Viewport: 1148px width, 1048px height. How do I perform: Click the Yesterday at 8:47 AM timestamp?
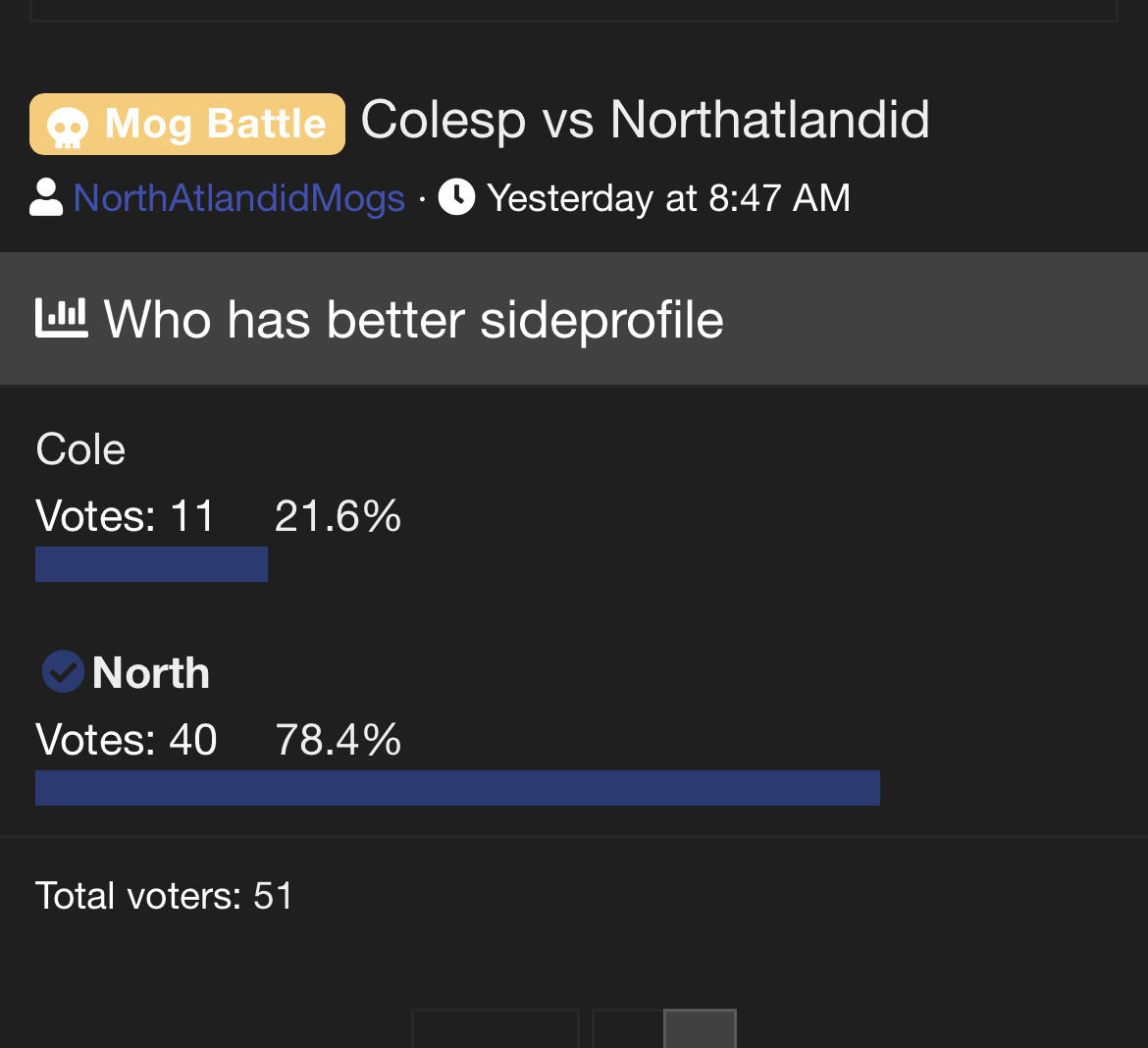pyautogui.click(x=668, y=198)
